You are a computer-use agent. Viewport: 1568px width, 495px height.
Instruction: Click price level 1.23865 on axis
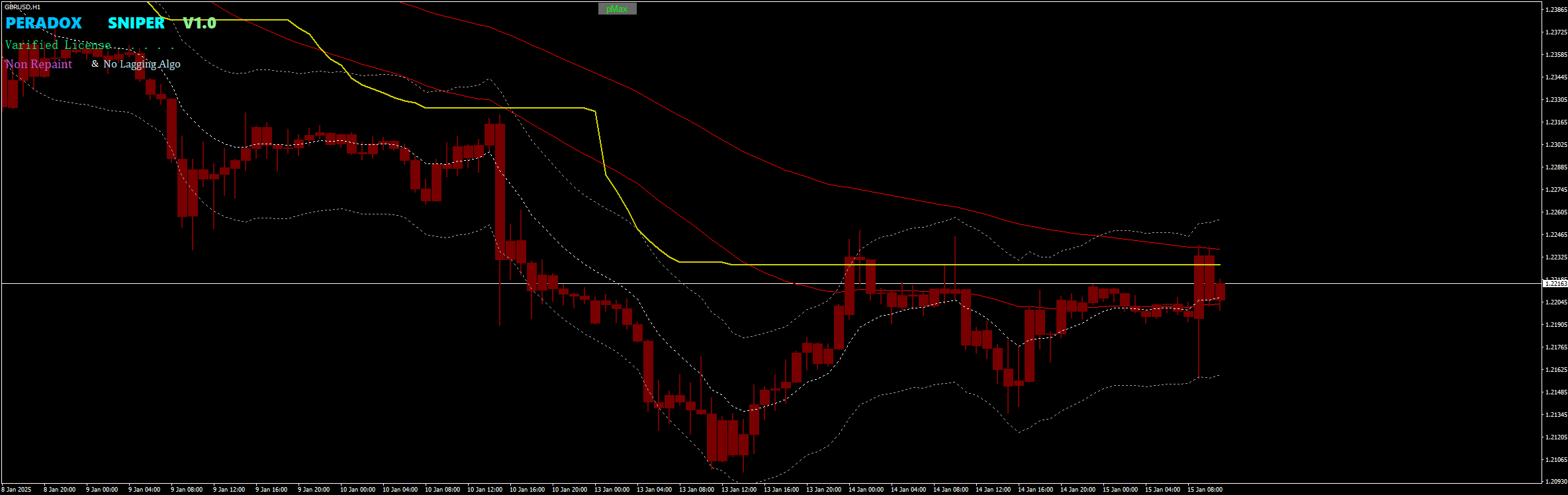click(1556, 9)
